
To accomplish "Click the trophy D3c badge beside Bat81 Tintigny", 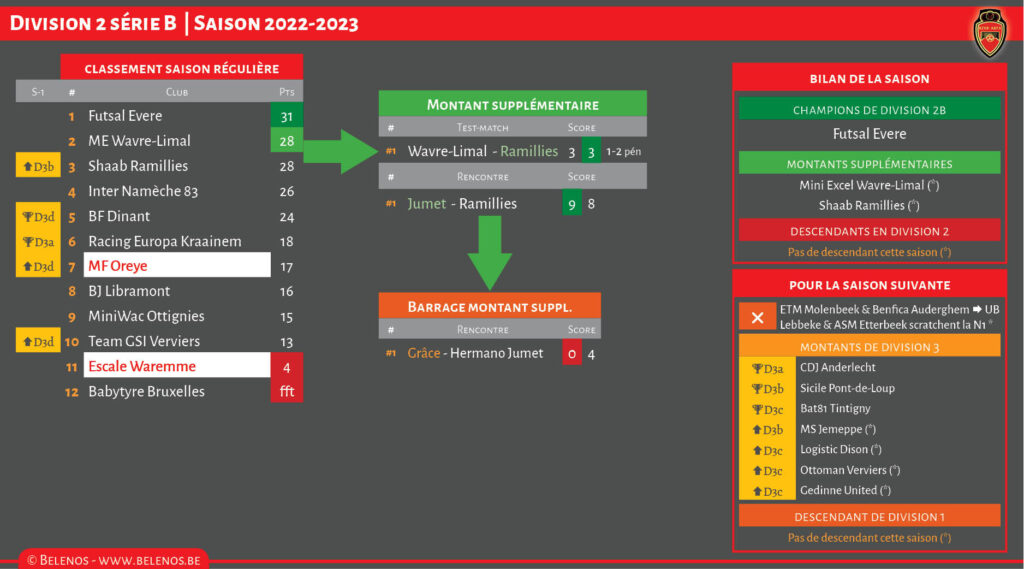I will pyautogui.click(x=766, y=409).
